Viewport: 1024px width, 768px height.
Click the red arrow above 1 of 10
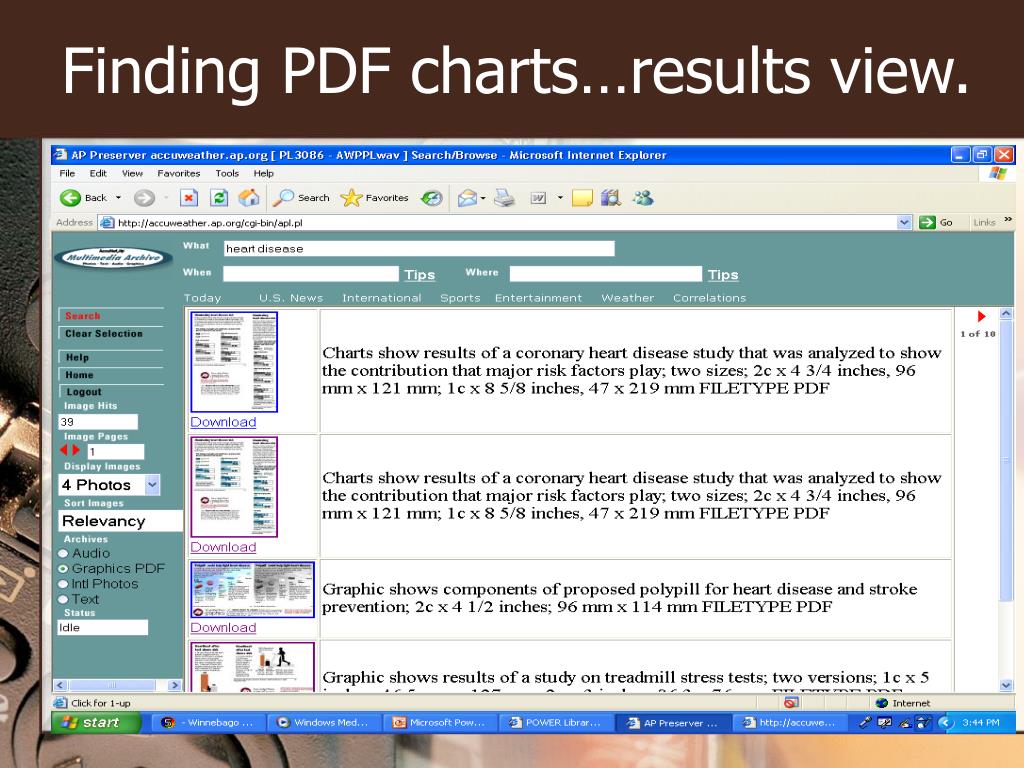click(x=981, y=317)
